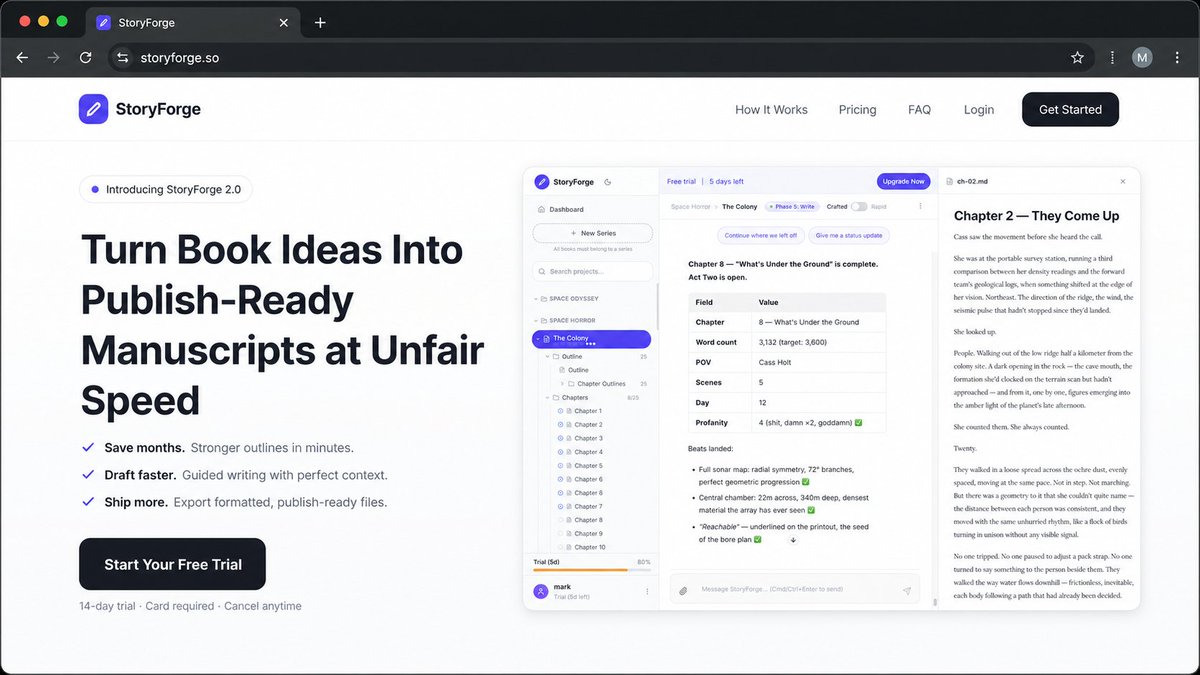
Task: Collapse the SPACE HORROR series chevron
Action: pyautogui.click(x=535, y=320)
